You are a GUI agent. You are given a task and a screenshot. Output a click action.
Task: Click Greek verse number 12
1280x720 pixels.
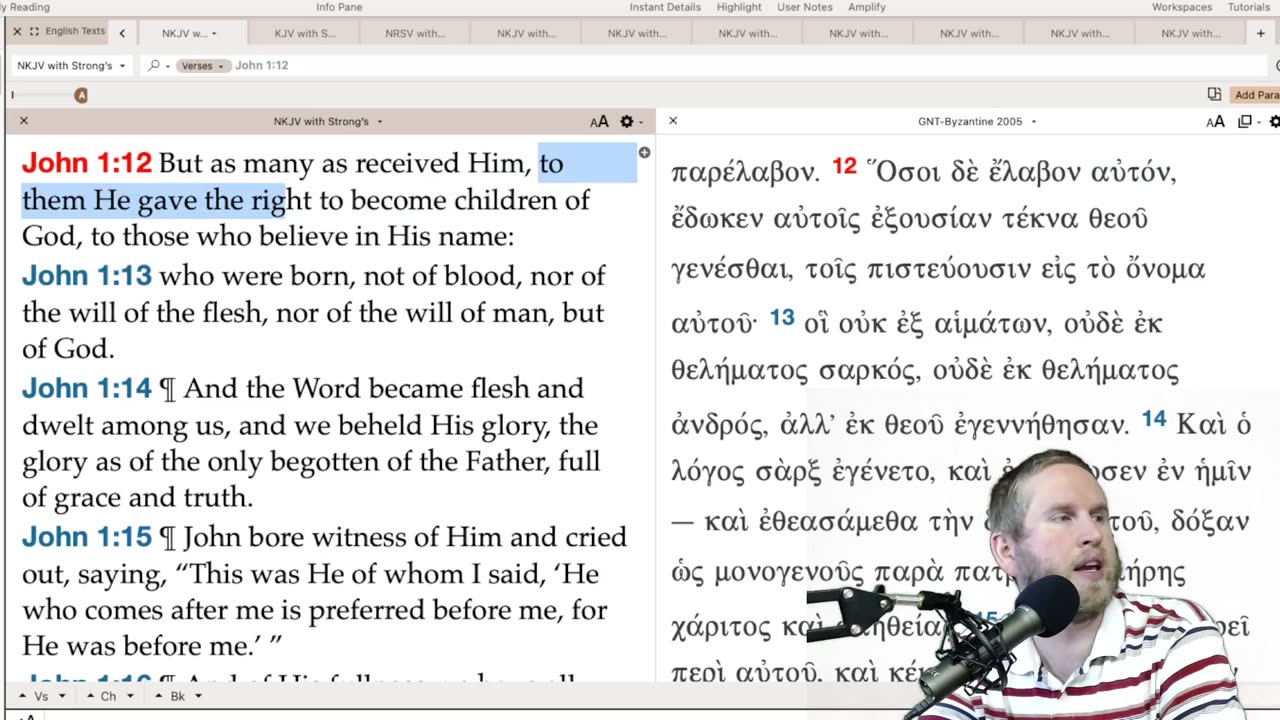845,166
